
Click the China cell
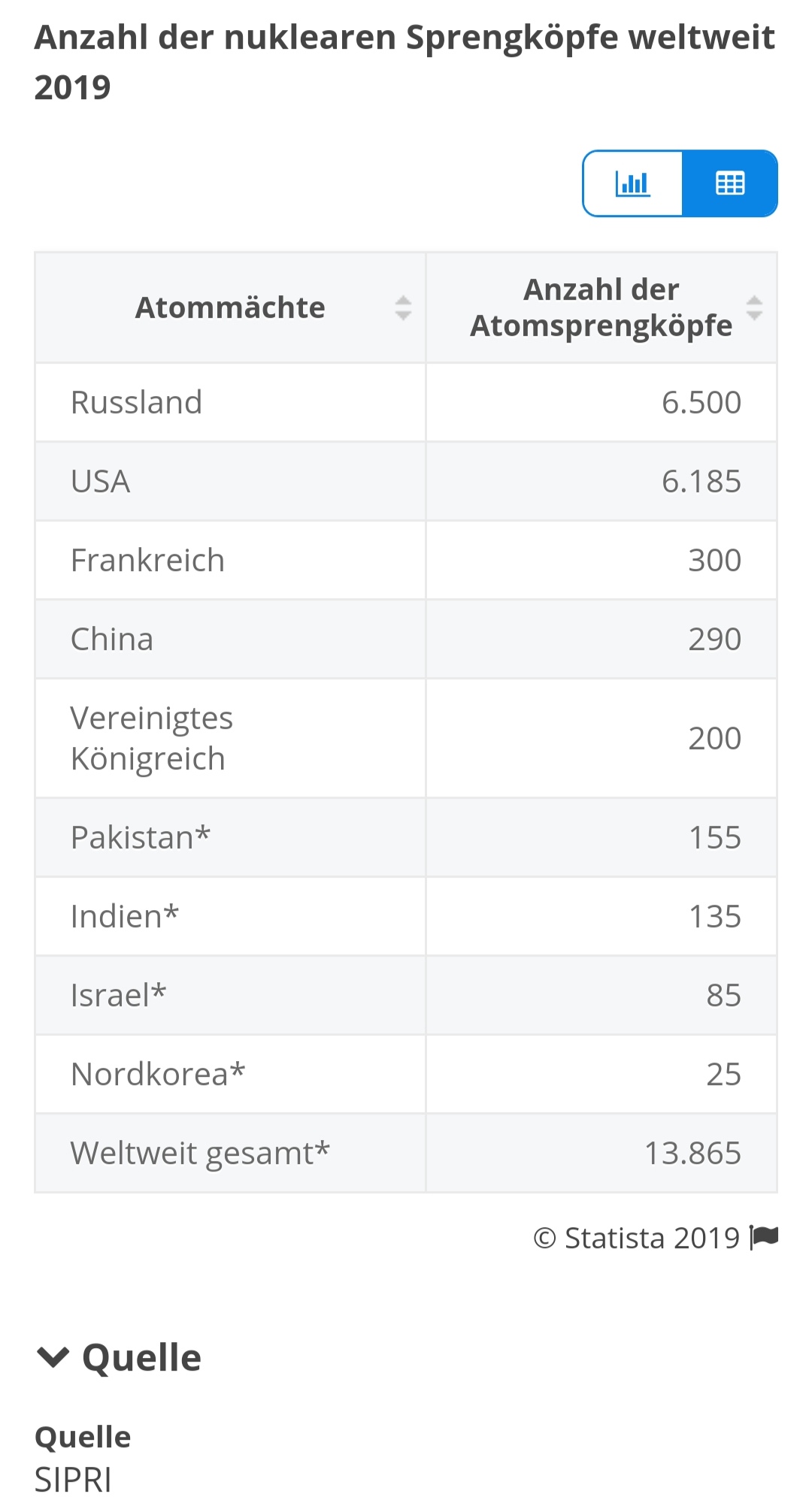click(x=112, y=639)
